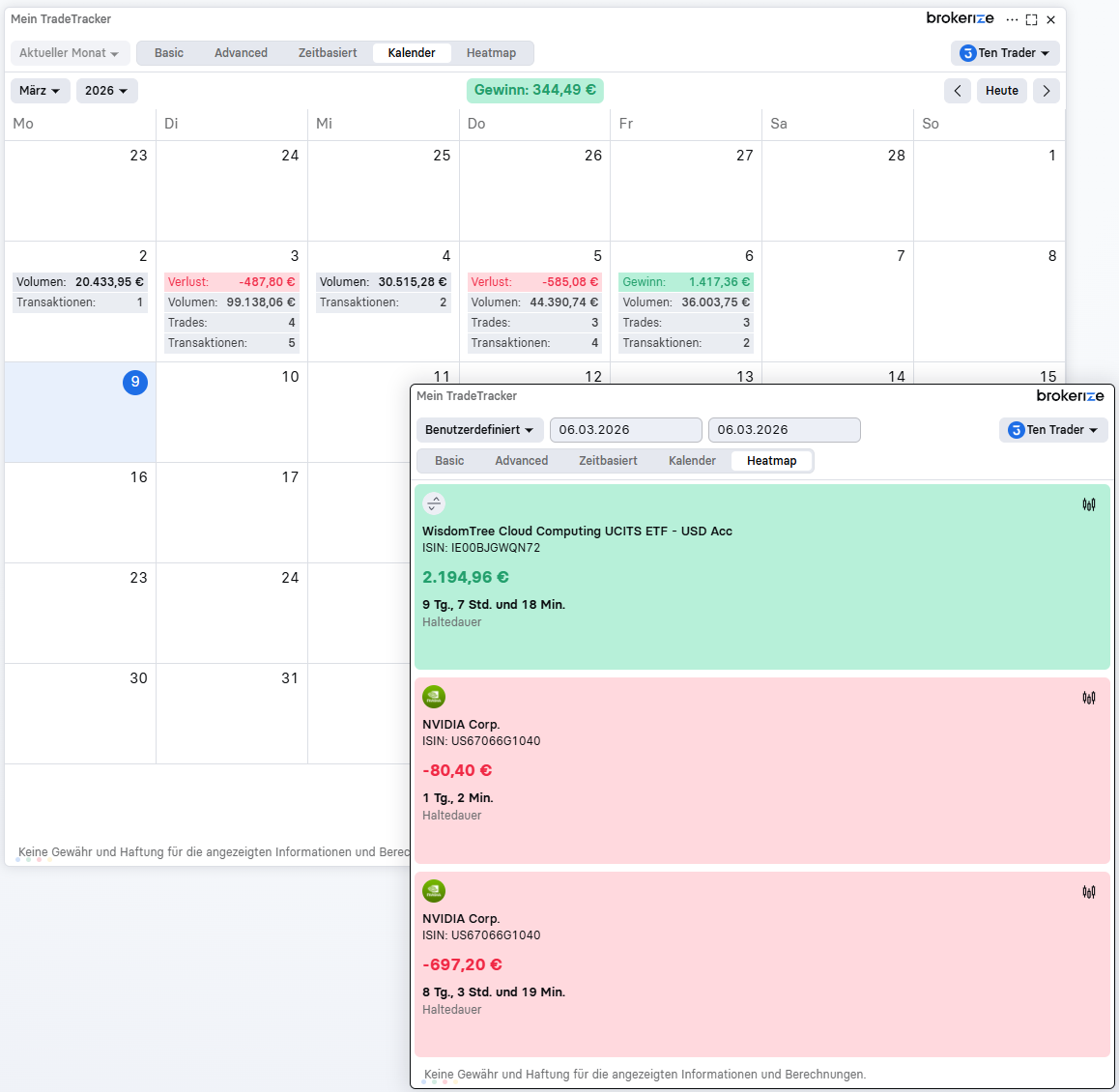Switch to Advanced tab in main widget
The image size is (1119, 1092).
coord(241,53)
